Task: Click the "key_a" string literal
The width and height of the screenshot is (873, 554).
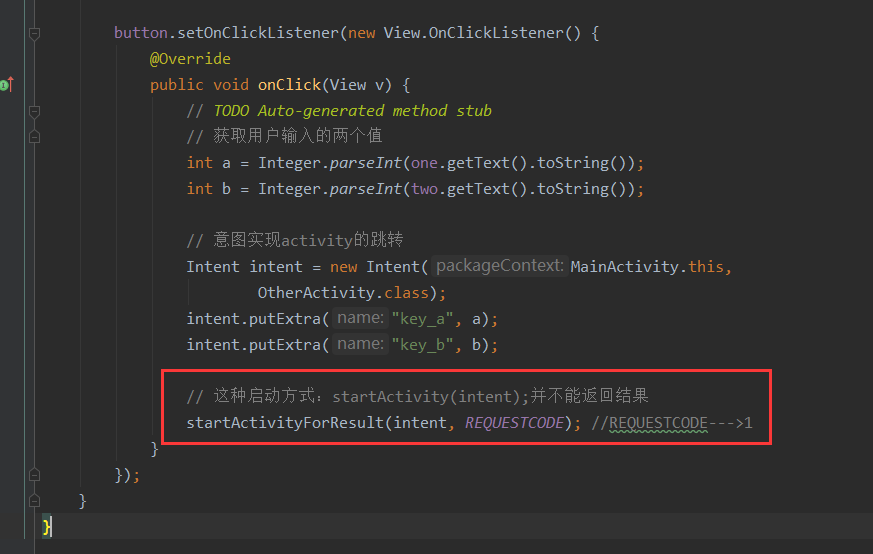Action: click(x=423, y=319)
